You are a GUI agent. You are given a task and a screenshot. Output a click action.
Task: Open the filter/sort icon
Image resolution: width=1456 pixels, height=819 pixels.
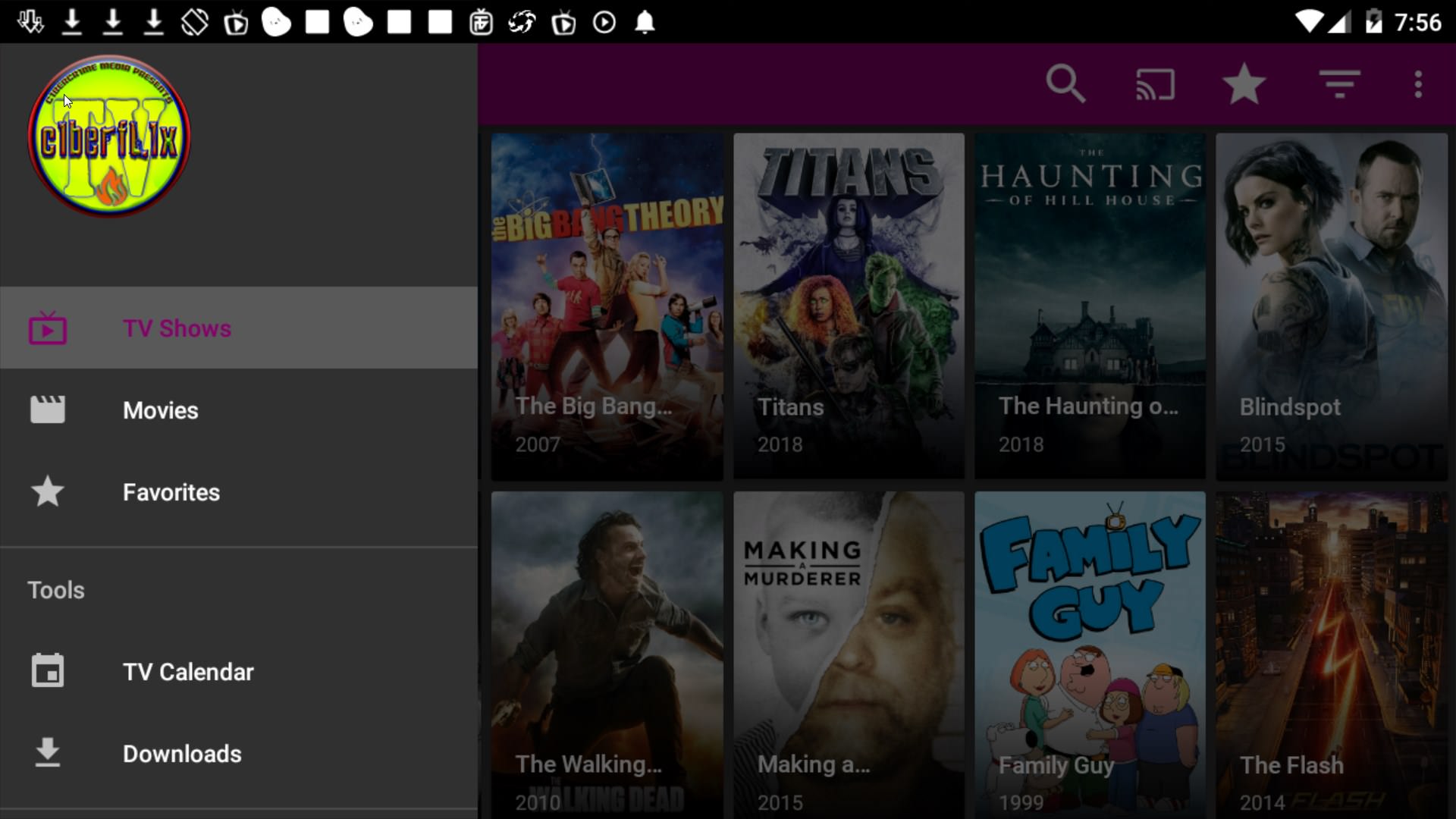pos(1340,84)
